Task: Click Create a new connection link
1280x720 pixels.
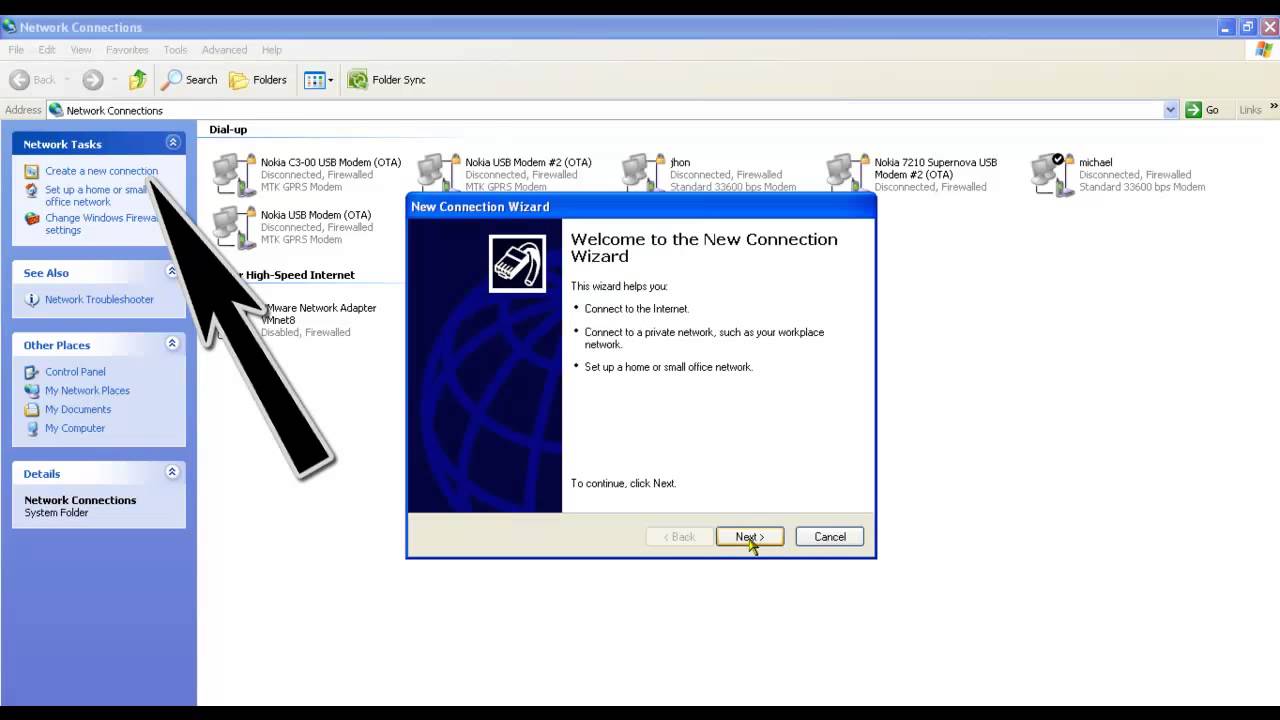Action: [x=101, y=171]
